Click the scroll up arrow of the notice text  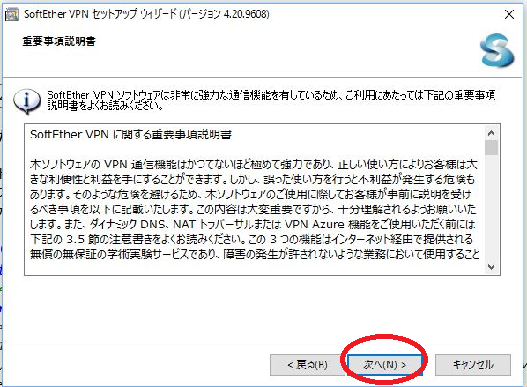pos(491,133)
